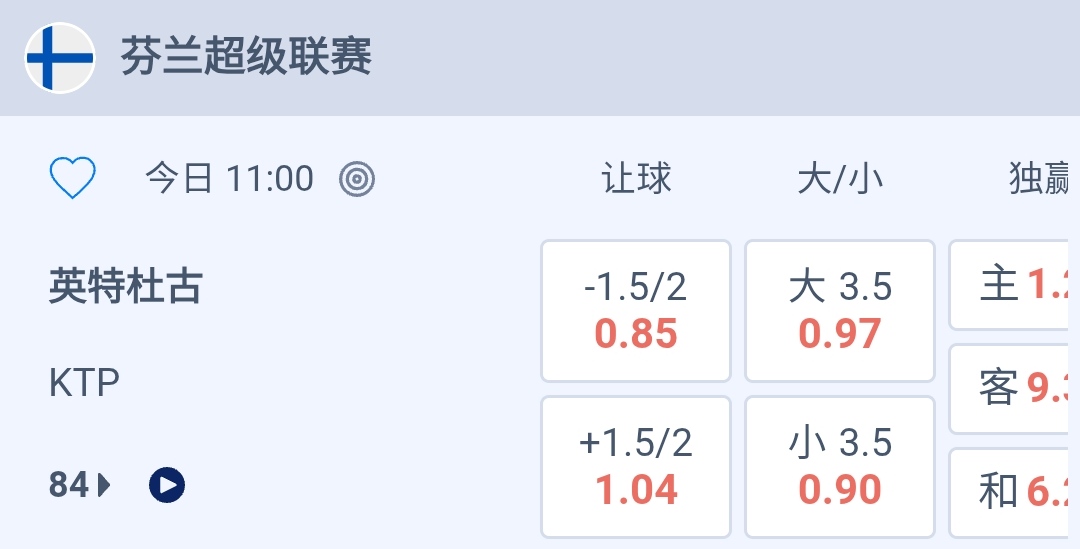
Task: Choose 小 3.5 at odds 0.90
Action: (840, 467)
